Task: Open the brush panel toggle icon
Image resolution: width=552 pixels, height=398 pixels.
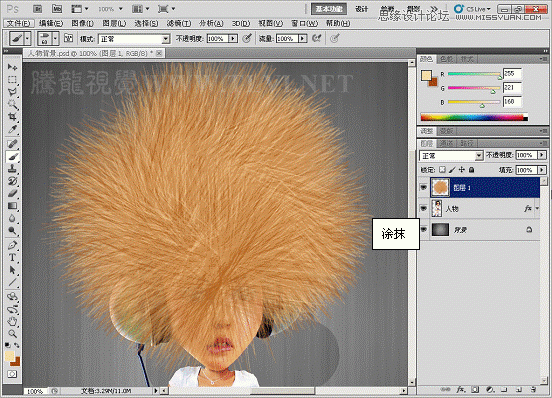Action: 69,38
